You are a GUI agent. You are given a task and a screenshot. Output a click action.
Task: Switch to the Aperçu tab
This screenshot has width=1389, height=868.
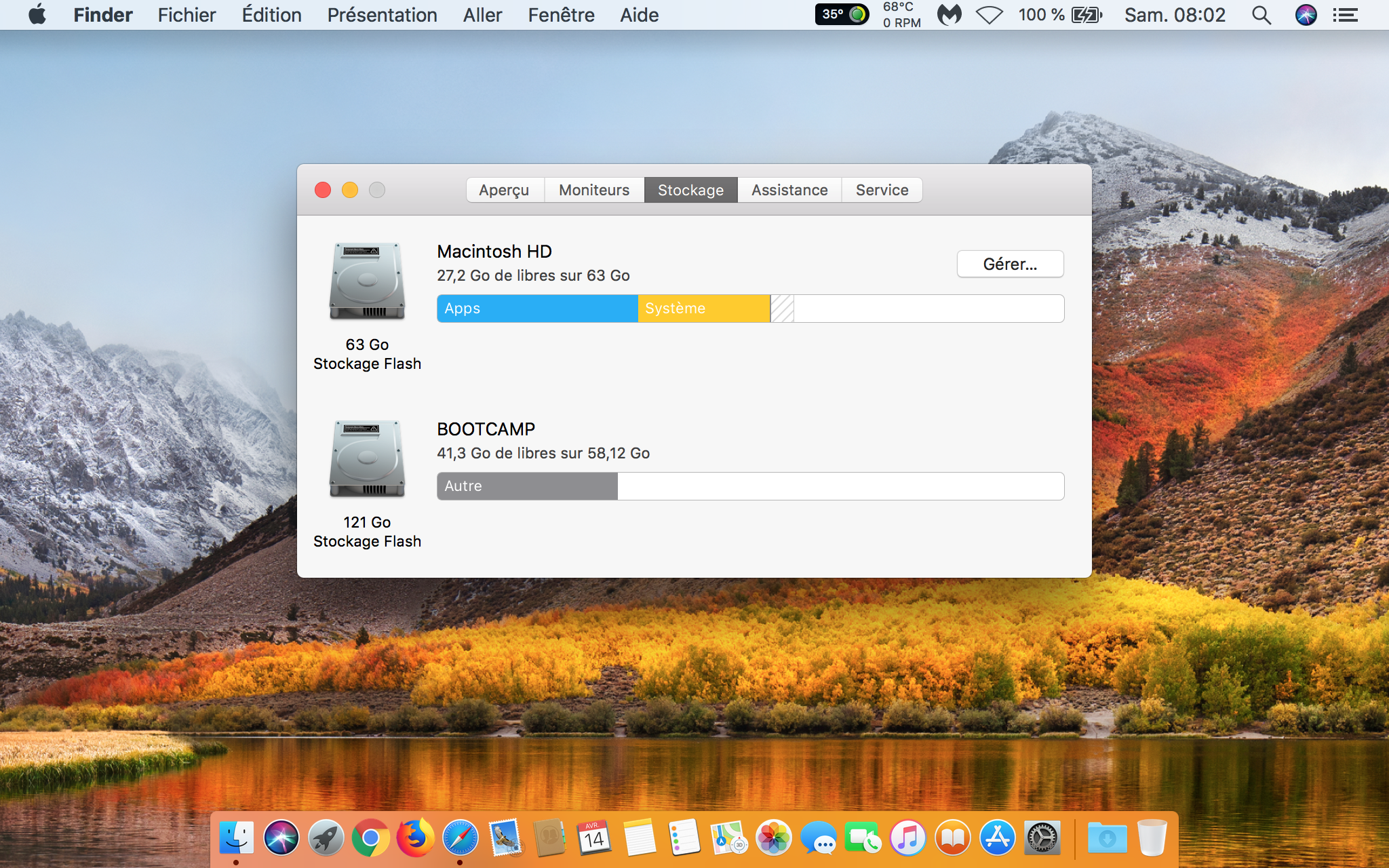(504, 190)
